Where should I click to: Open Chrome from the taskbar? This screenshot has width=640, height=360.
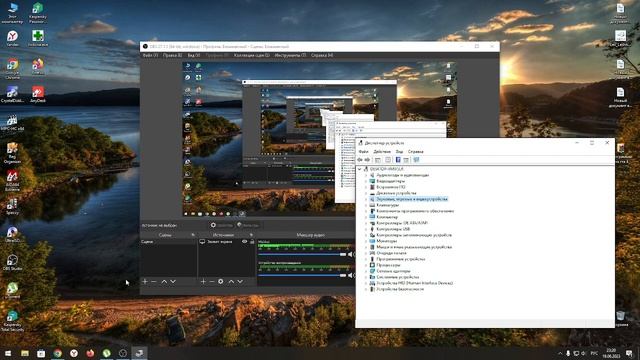(x=58, y=353)
